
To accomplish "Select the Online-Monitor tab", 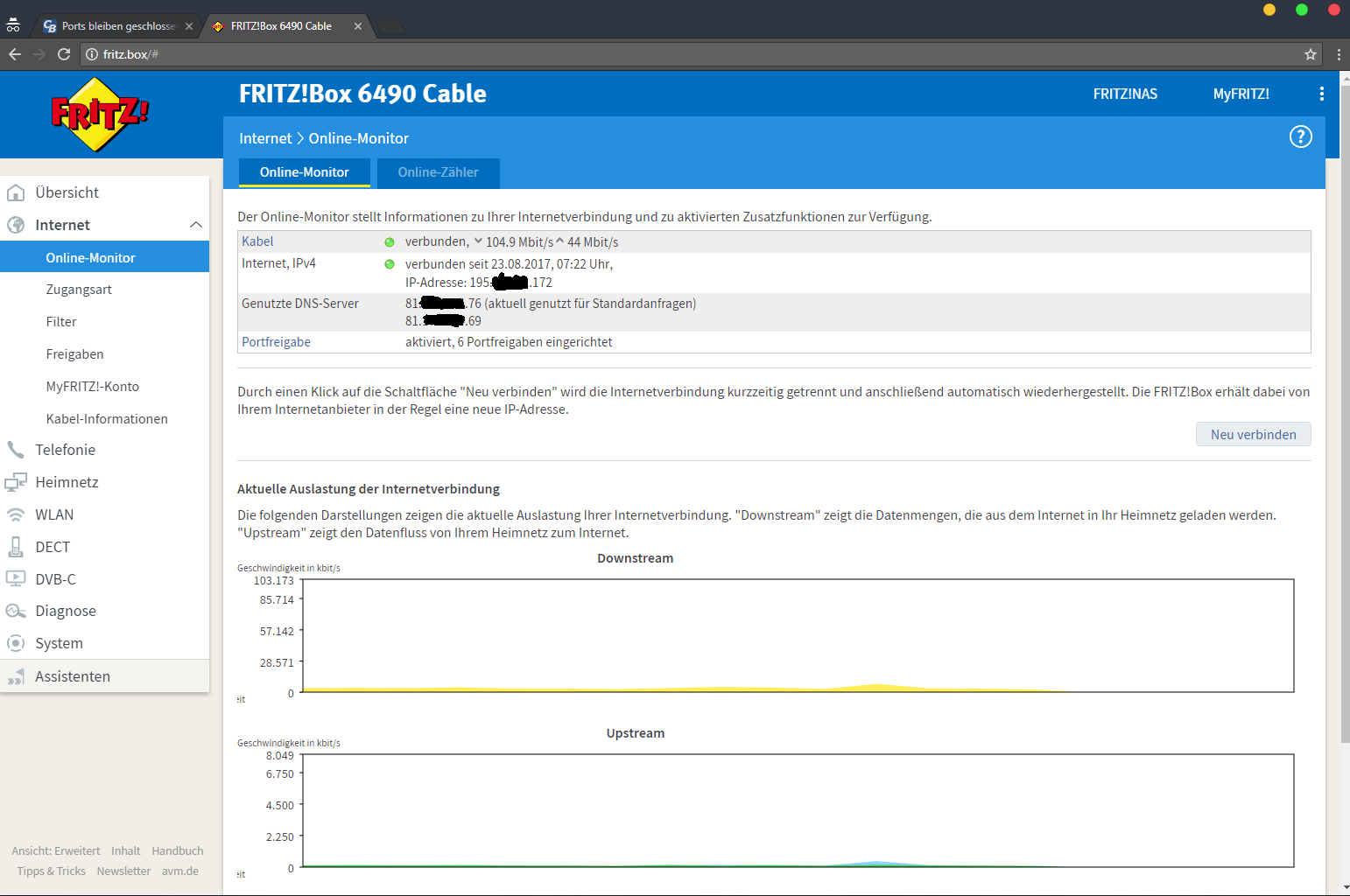I will tap(305, 172).
